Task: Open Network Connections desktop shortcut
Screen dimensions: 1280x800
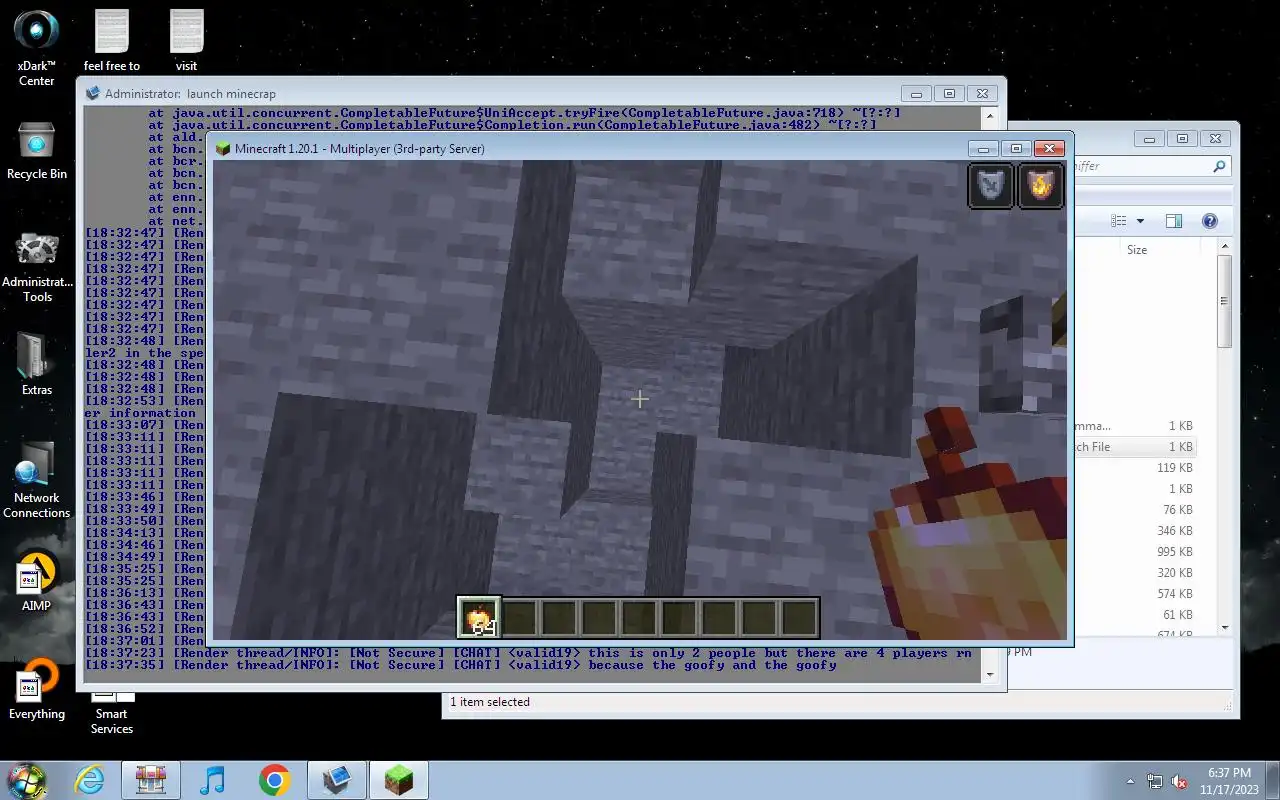Action: (x=37, y=479)
